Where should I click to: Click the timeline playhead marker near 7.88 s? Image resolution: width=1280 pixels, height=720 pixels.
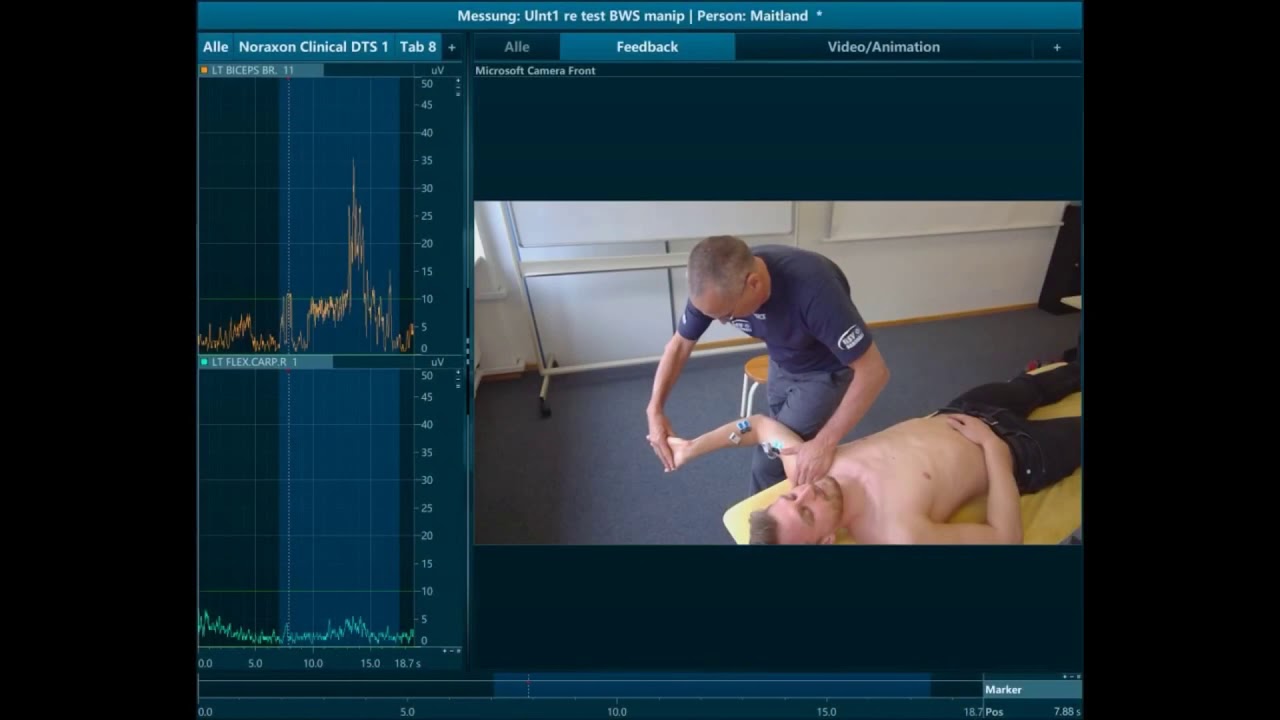[x=528, y=686]
